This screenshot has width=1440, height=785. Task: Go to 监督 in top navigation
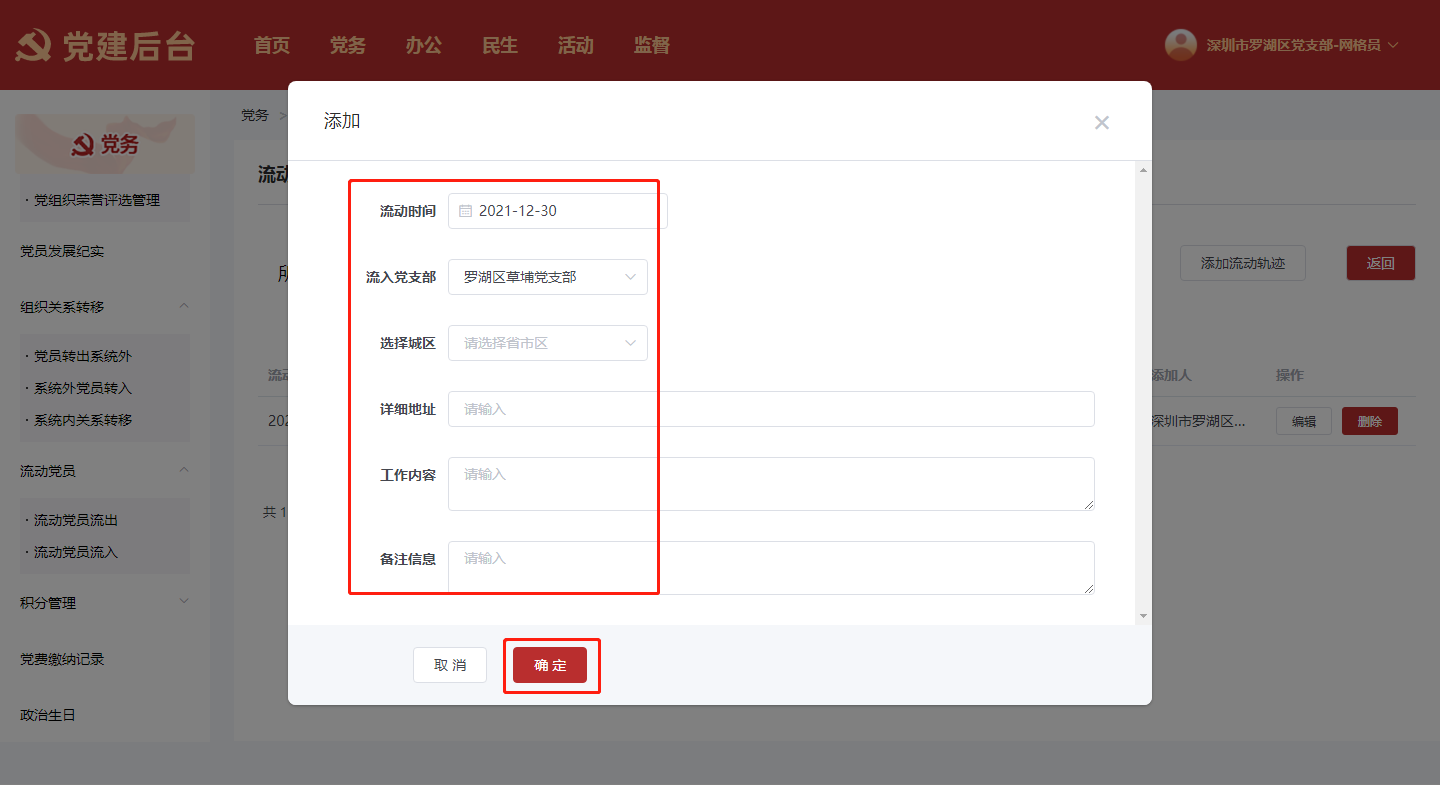pos(651,45)
